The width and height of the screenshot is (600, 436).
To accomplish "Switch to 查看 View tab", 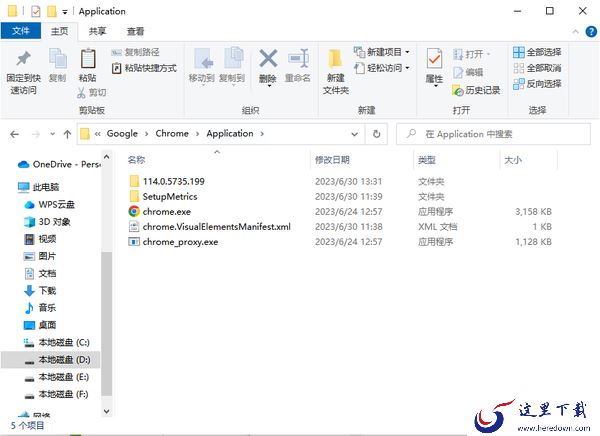I will click(x=135, y=31).
